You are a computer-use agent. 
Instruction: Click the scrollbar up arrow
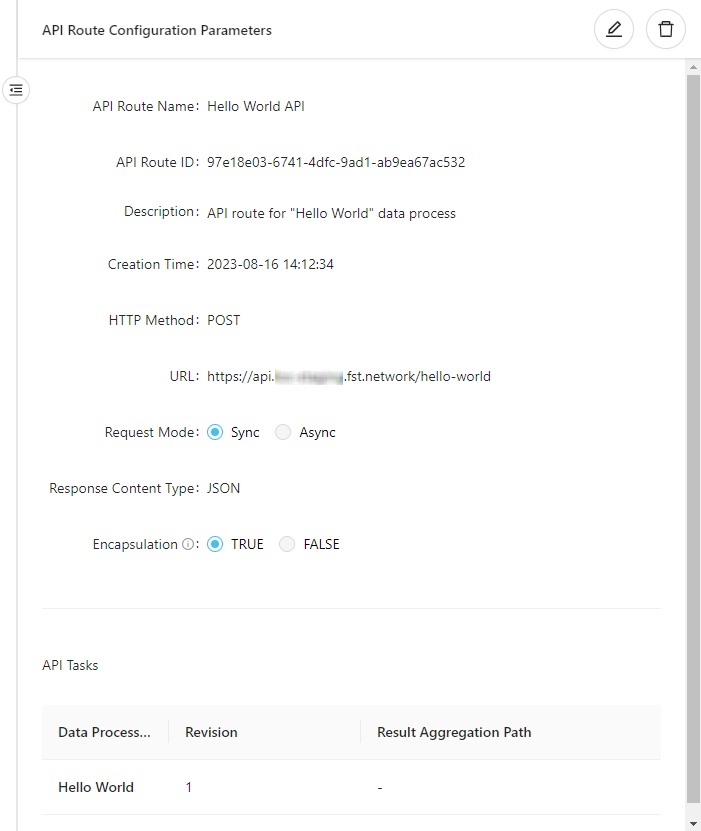tap(693, 67)
